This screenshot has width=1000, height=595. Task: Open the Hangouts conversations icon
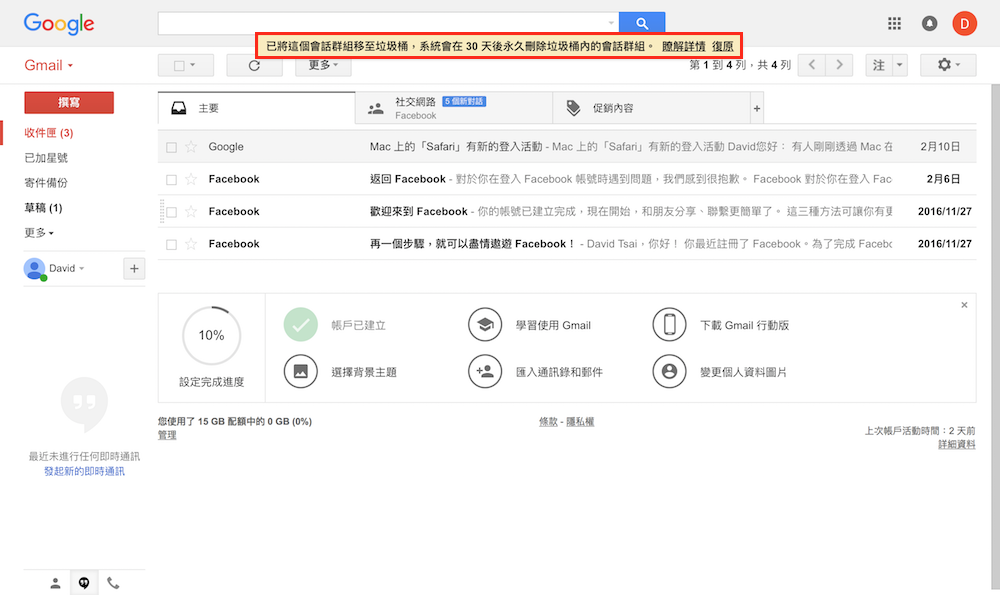click(x=84, y=583)
